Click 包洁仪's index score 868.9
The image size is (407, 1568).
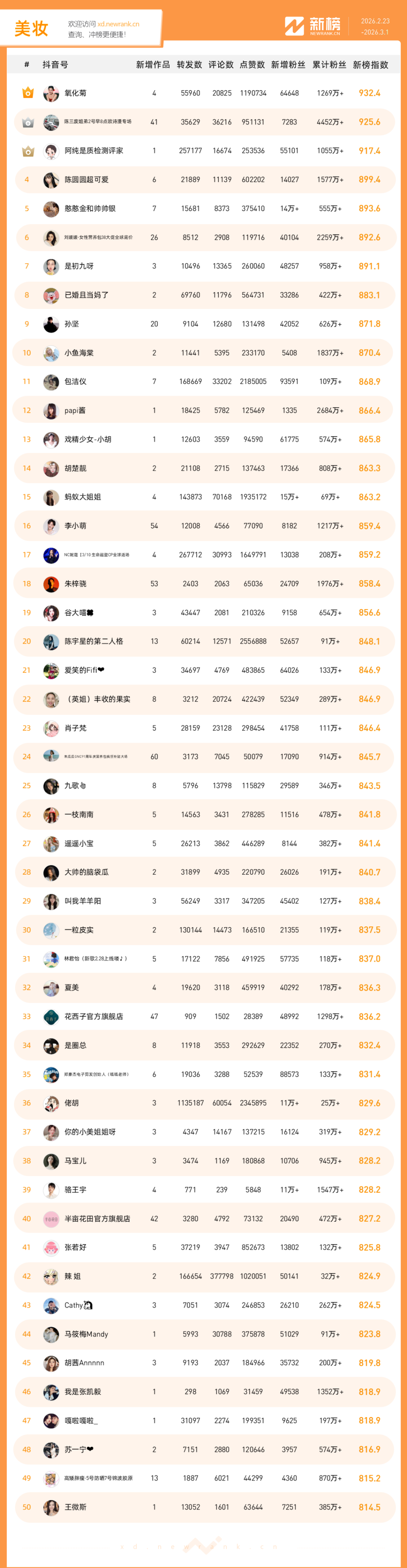pos(369,382)
